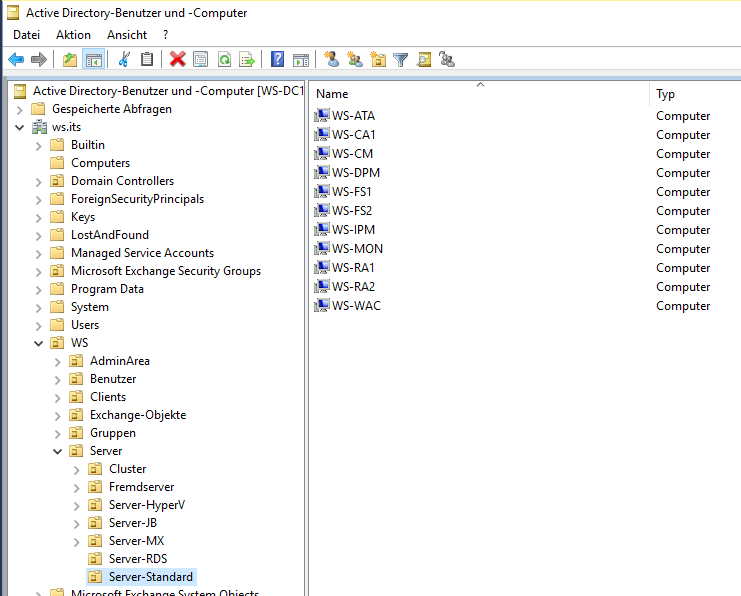Select Managed Service Accounts in tree

pos(142,253)
